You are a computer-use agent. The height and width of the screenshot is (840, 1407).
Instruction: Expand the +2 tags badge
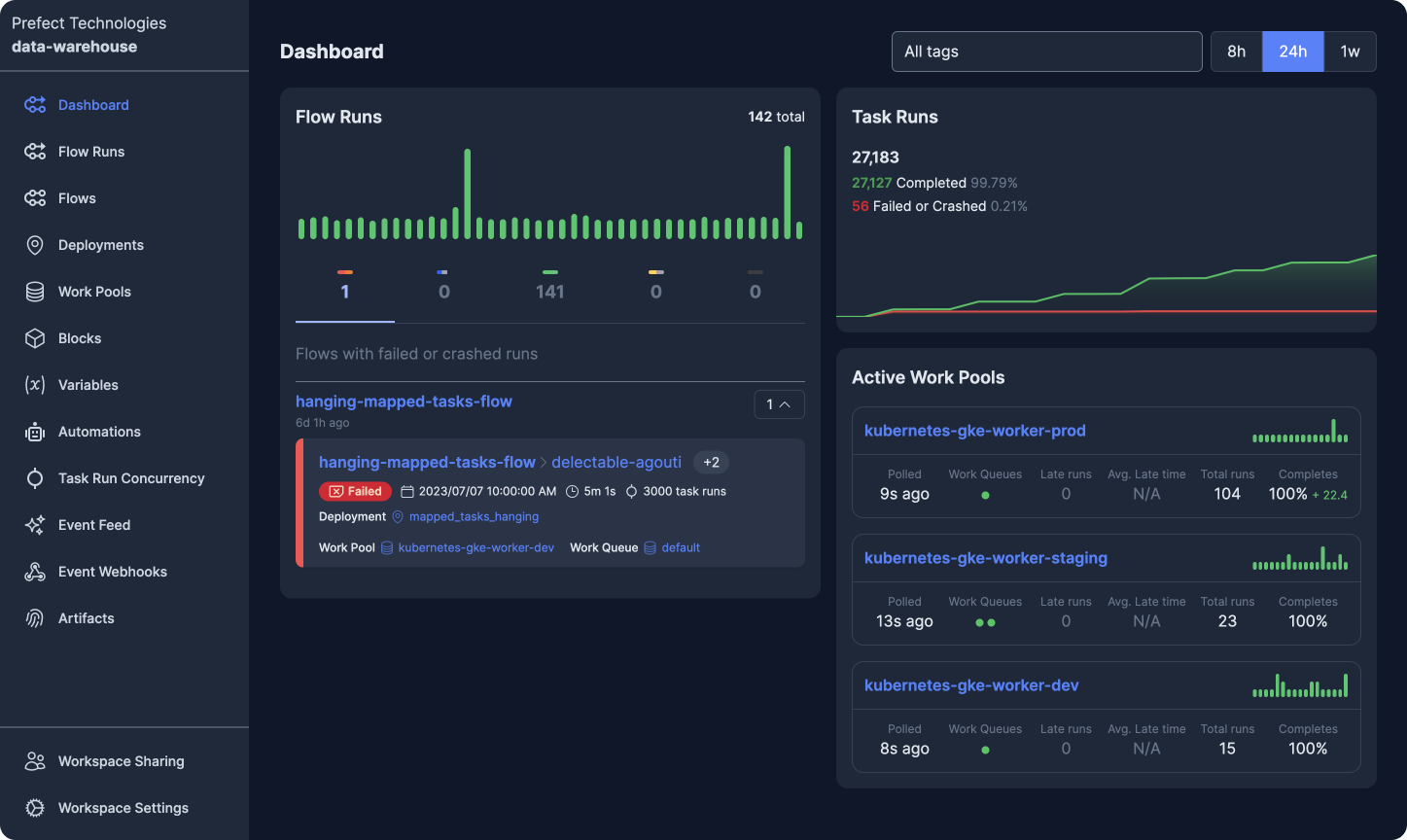[711, 463]
